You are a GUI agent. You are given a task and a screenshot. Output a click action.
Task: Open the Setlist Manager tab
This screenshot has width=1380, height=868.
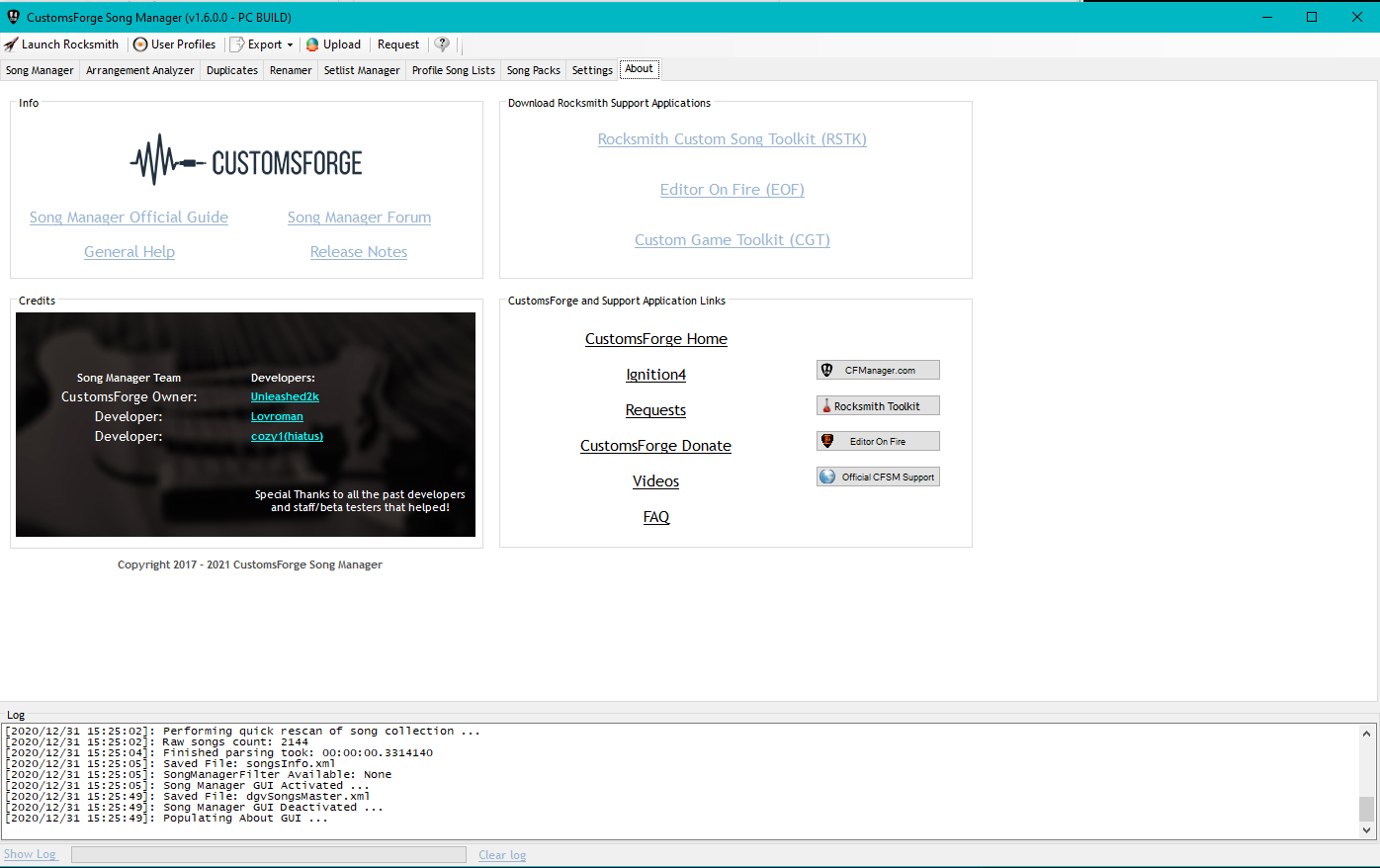point(361,69)
